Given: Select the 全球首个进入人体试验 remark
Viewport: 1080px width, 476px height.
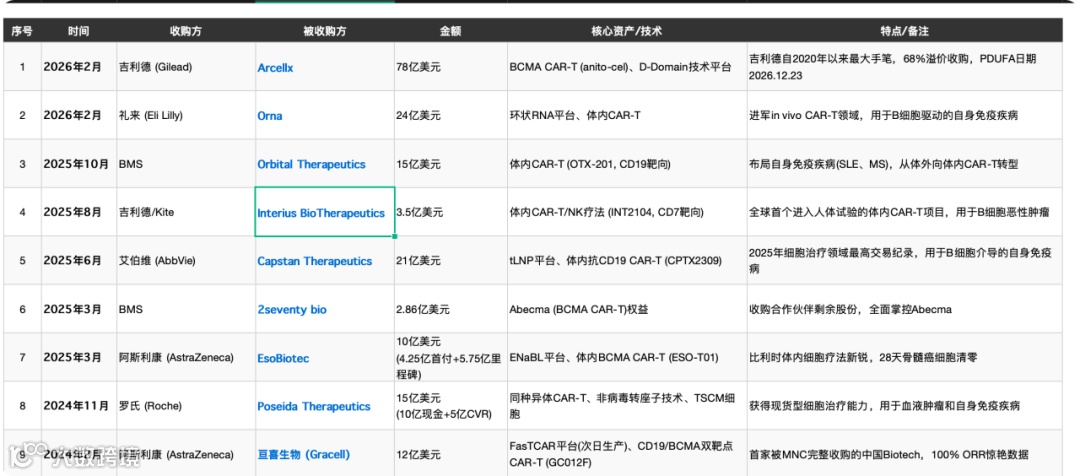Looking at the screenshot, I should 904,212.
